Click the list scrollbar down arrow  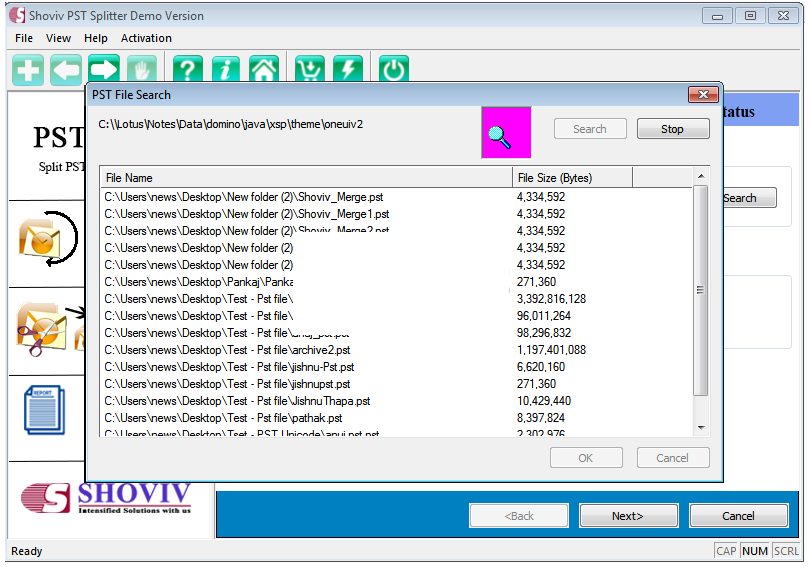(701, 428)
